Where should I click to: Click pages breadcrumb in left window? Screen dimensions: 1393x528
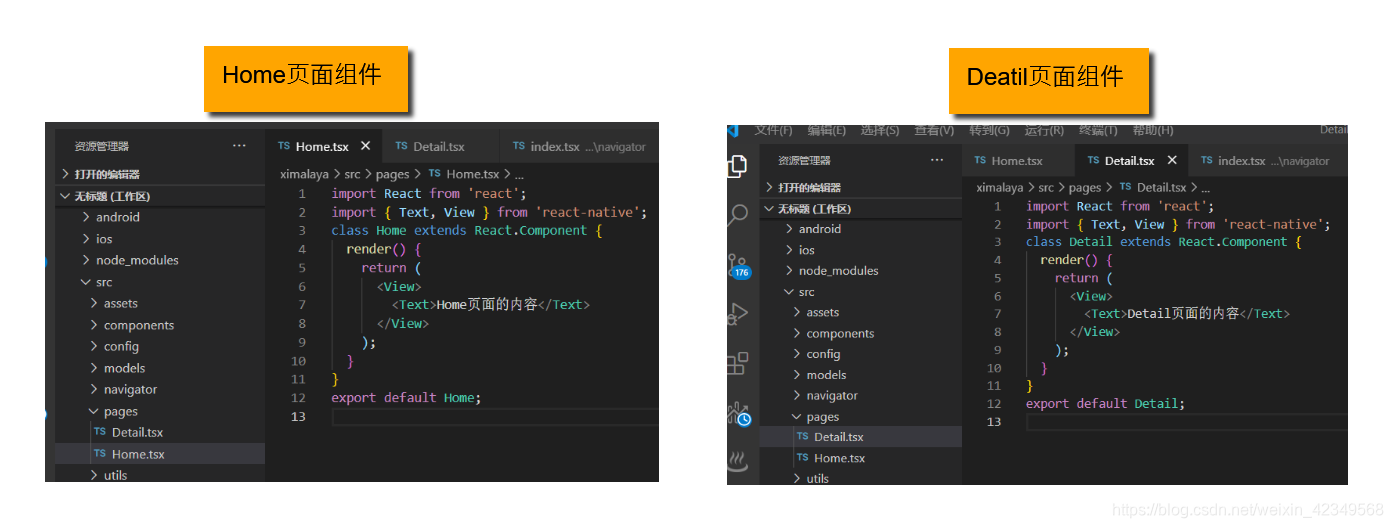393,174
